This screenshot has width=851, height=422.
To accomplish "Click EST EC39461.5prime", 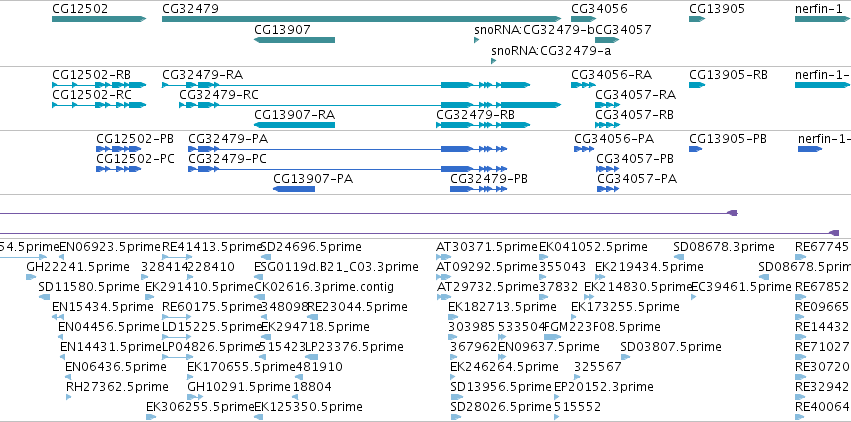I will tap(743, 286).
